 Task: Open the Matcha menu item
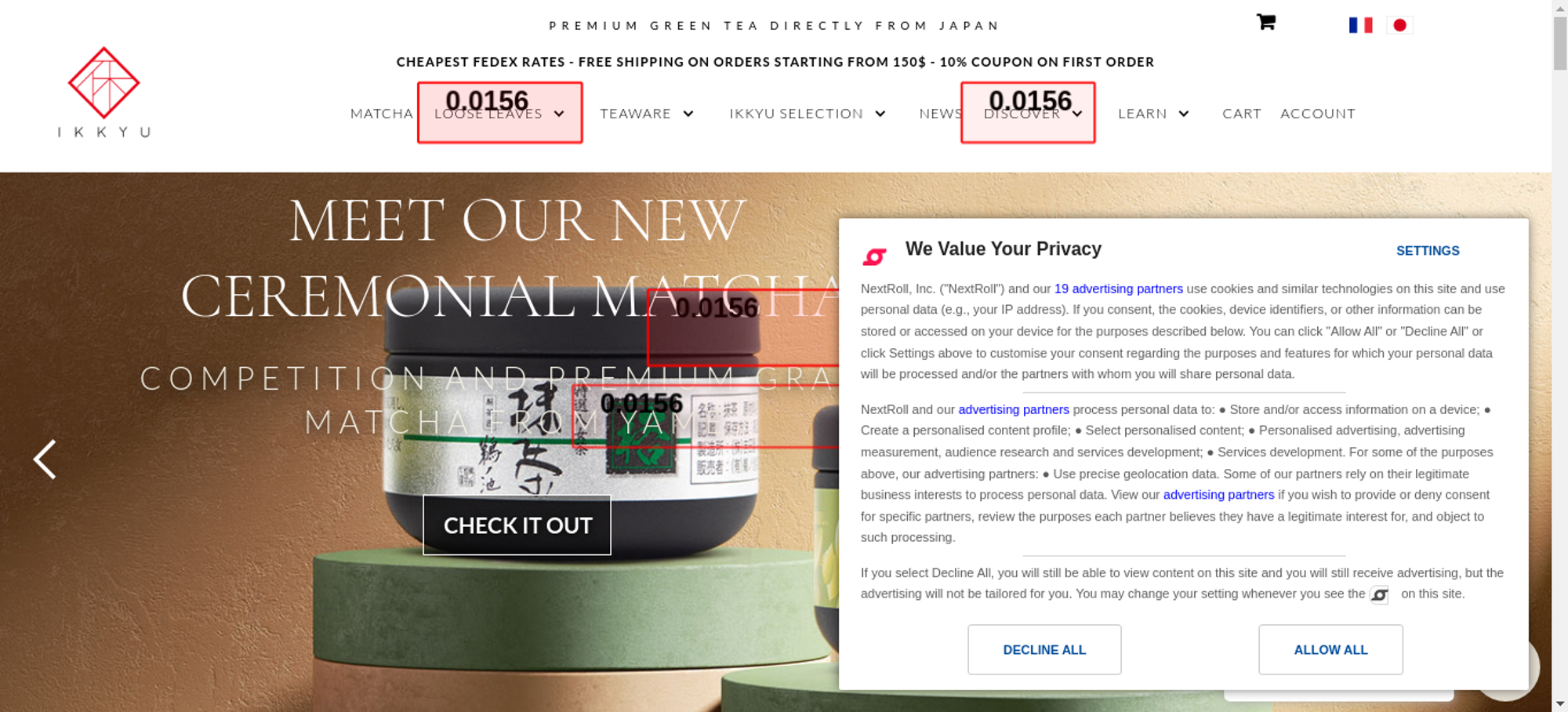(x=382, y=114)
